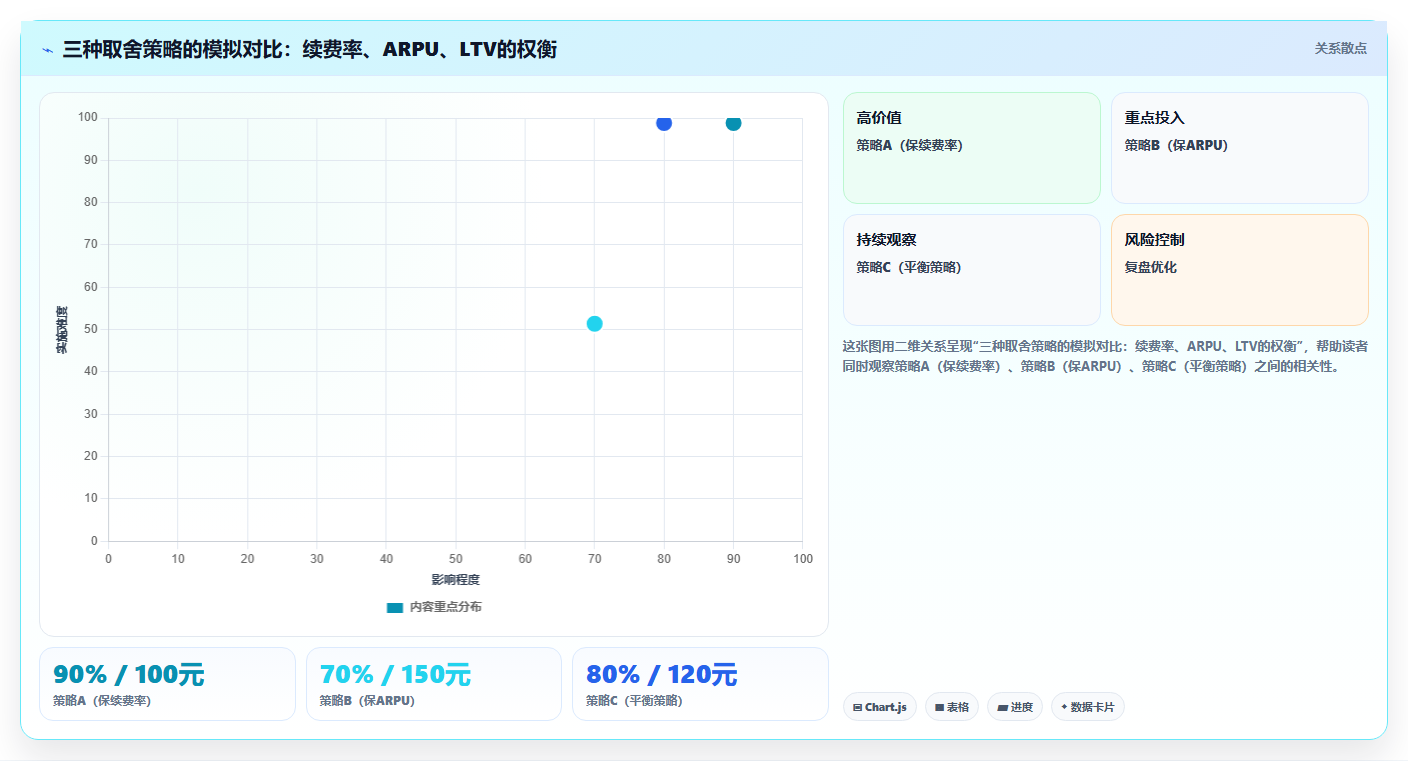The image size is (1408, 761).
Task: Open the 高价值 quadrant card
Action: coord(971,148)
